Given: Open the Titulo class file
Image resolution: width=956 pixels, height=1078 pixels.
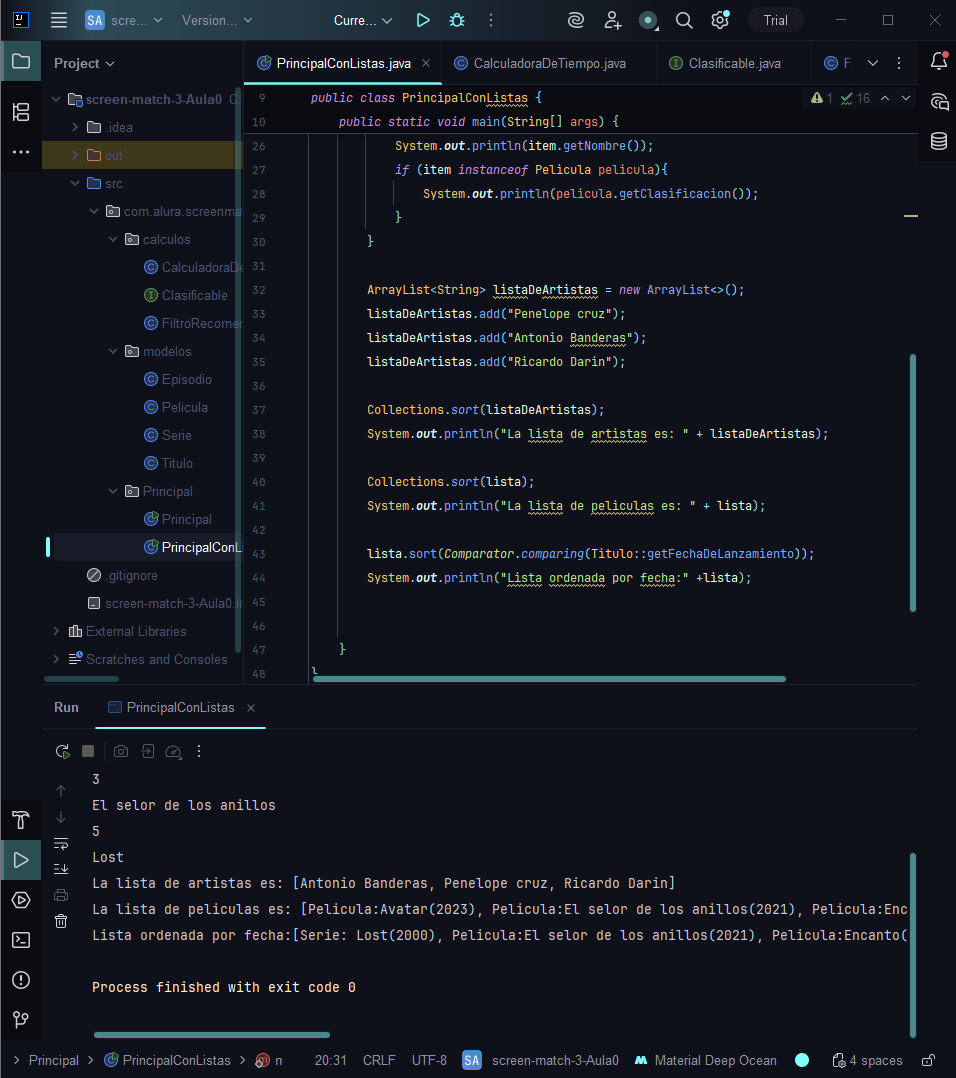Looking at the screenshot, I should tap(168, 463).
